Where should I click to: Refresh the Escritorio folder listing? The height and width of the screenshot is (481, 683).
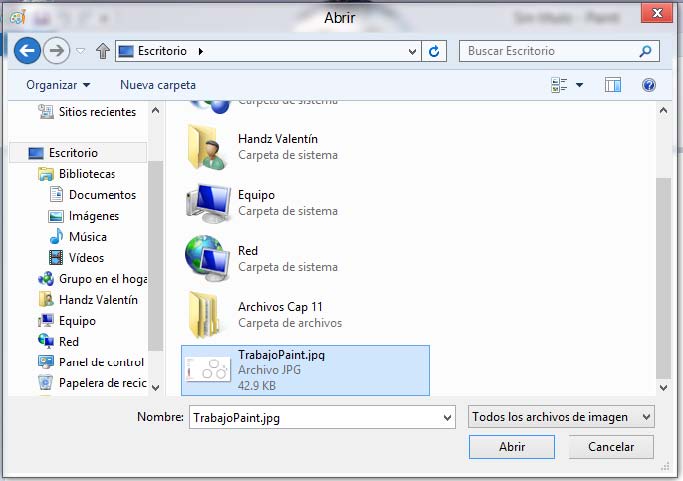[434, 51]
